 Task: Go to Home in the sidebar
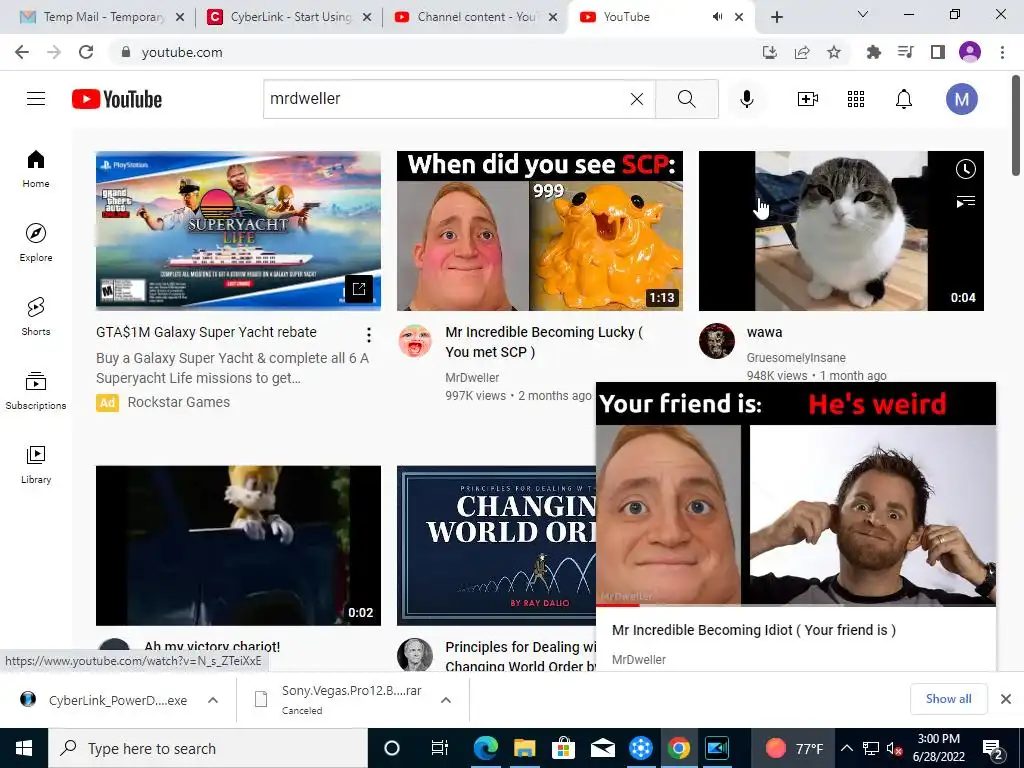(x=36, y=168)
